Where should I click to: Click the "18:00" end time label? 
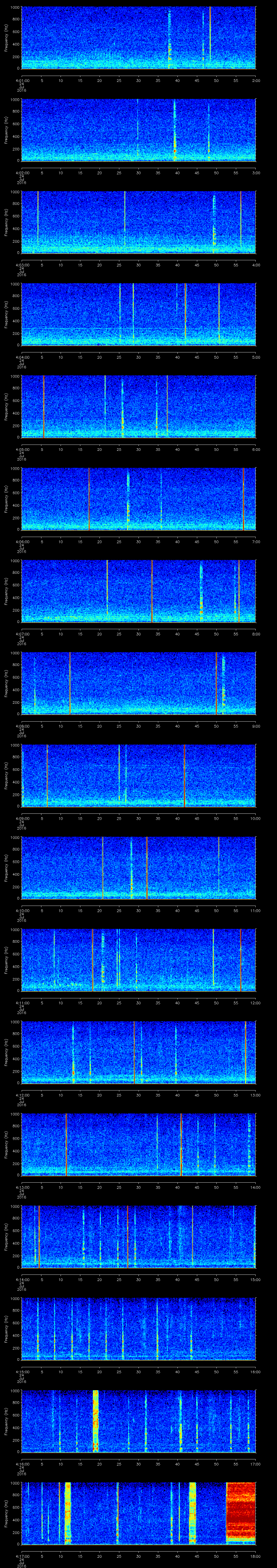255,1556
